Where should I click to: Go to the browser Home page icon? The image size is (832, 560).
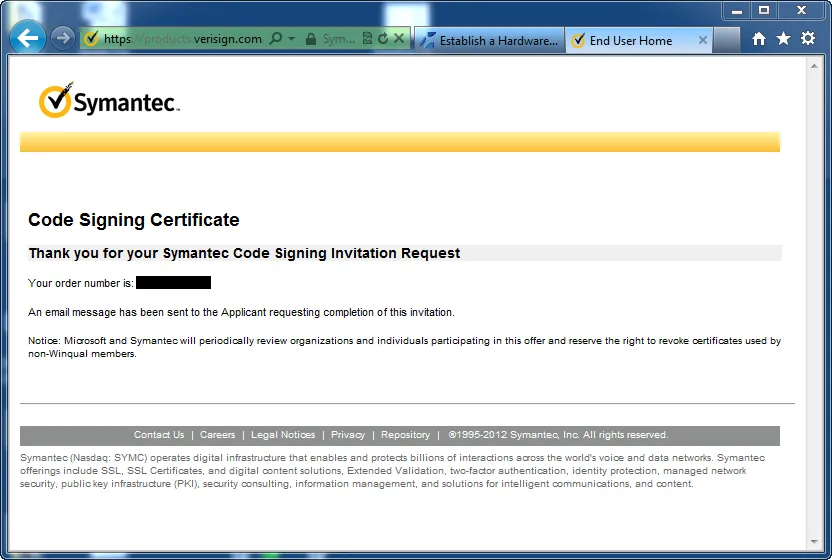759,38
